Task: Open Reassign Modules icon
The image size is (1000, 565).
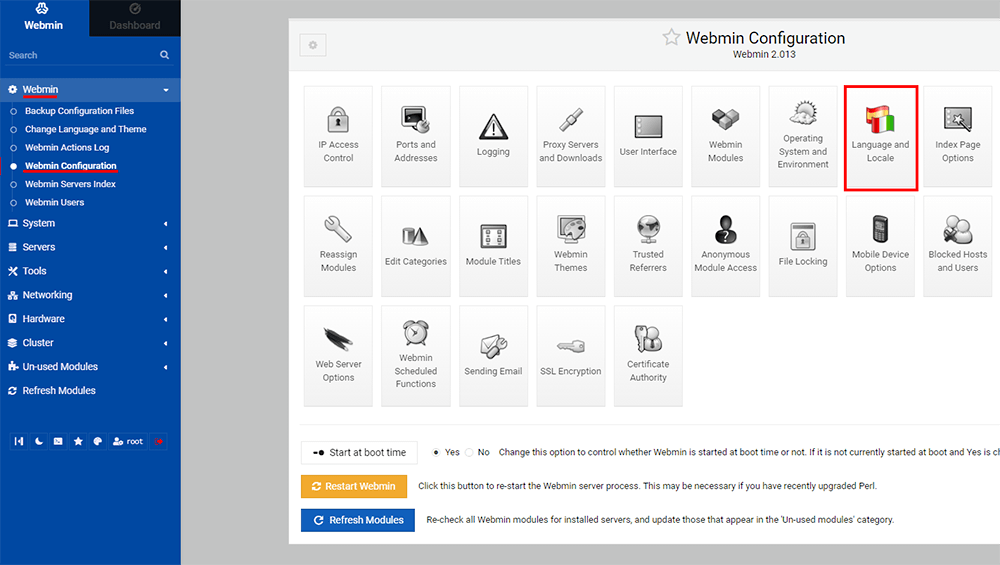Action: coord(338,246)
